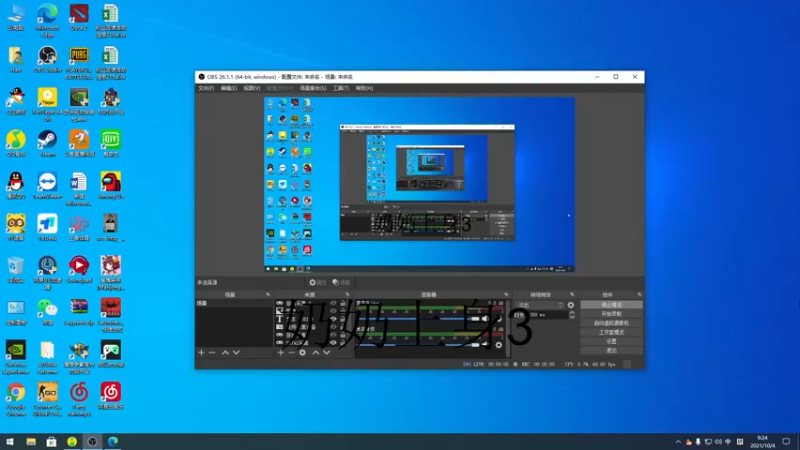Remove selected source with minus icon
Image resolution: width=800 pixels, height=450 pixels.
[291, 353]
